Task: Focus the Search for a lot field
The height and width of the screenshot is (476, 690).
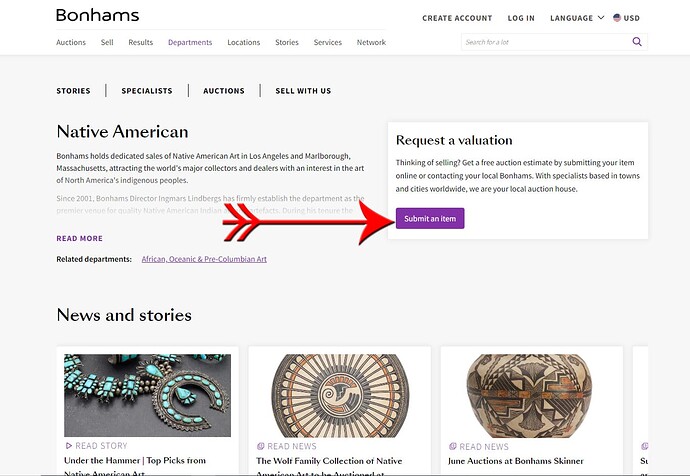Action: tap(545, 42)
